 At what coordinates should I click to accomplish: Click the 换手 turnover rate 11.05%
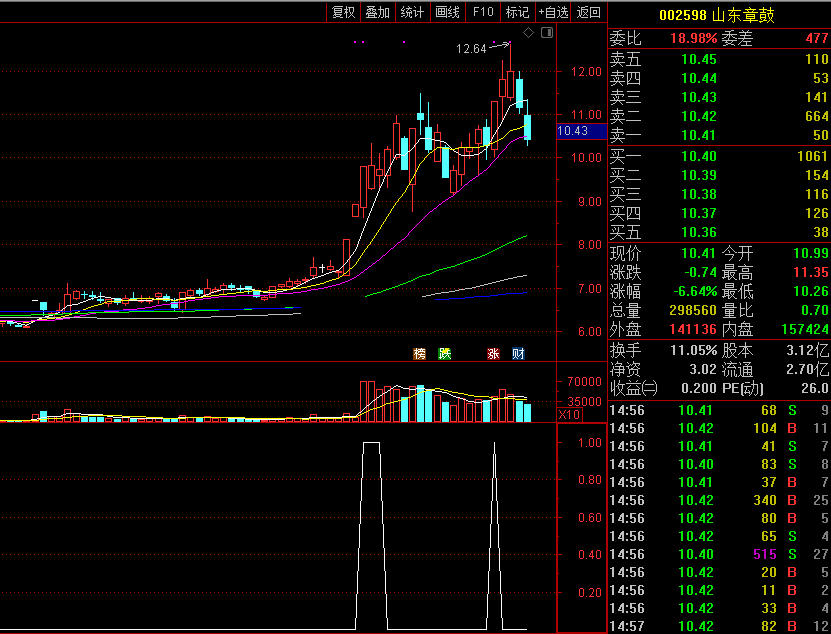tap(694, 351)
